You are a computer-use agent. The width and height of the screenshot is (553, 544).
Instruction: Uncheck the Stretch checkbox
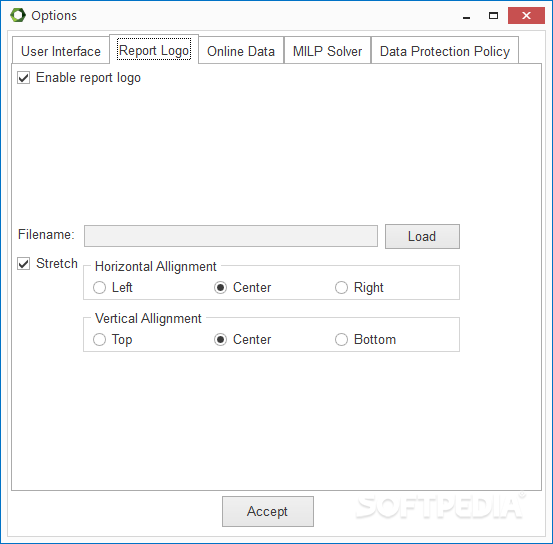24,264
